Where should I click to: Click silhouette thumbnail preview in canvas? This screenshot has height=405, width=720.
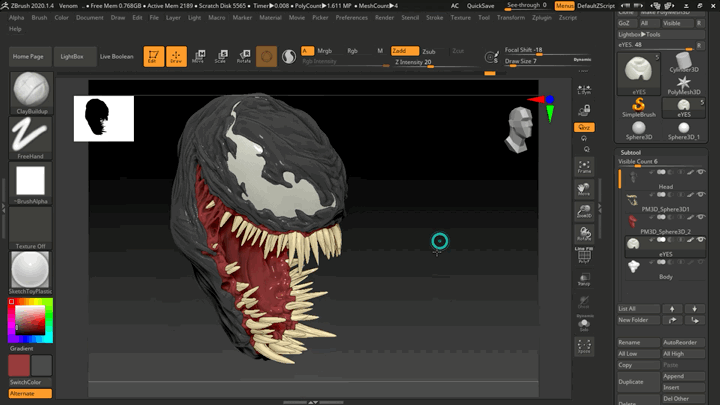pyautogui.click(x=104, y=118)
